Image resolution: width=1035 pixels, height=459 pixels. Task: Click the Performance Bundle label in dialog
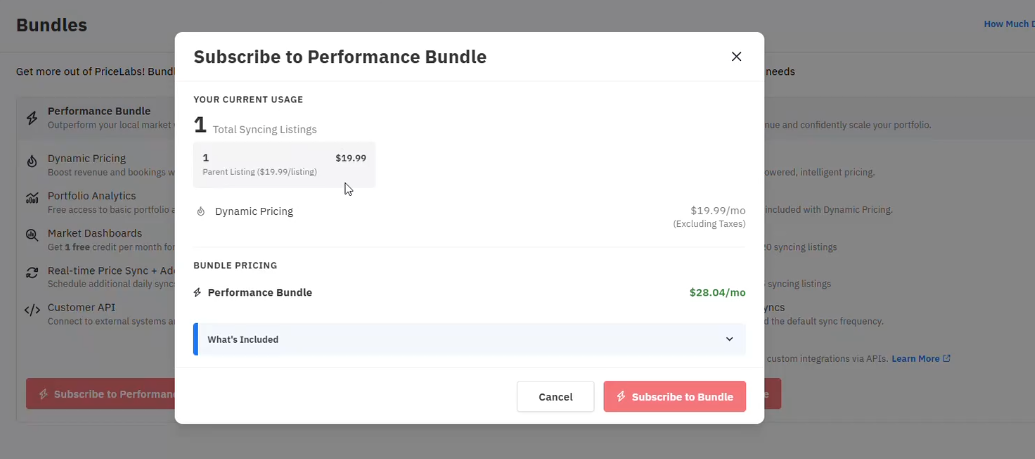(260, 293)
